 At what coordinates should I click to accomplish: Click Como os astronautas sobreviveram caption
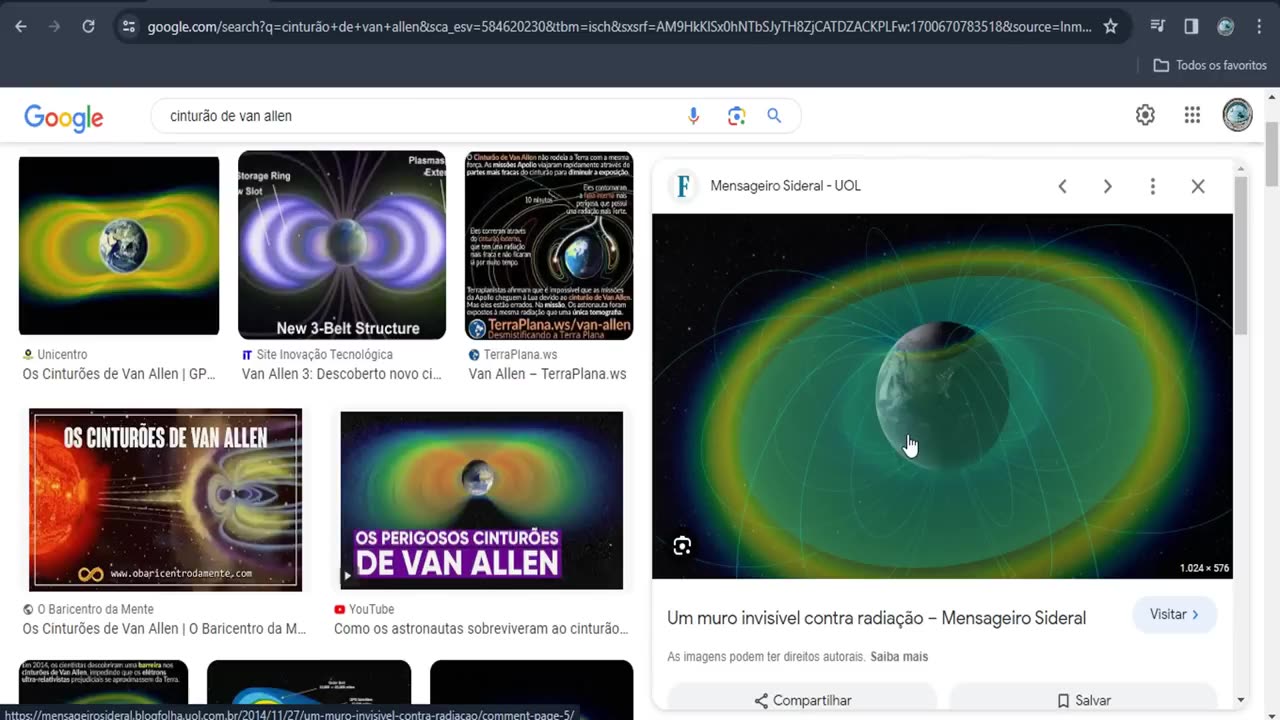(481, 629)
